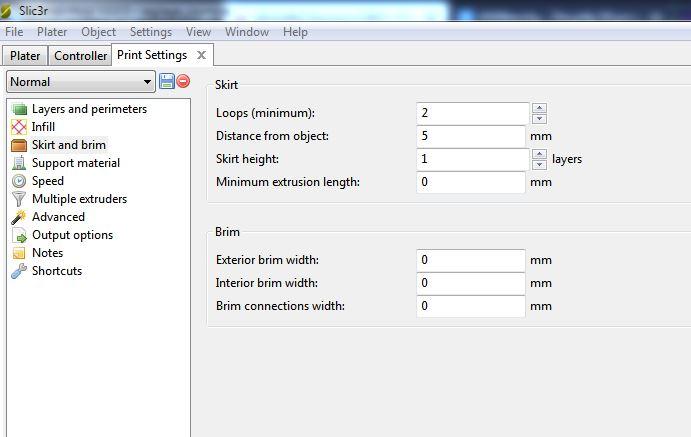Increase the skirt Loops value

540,108
